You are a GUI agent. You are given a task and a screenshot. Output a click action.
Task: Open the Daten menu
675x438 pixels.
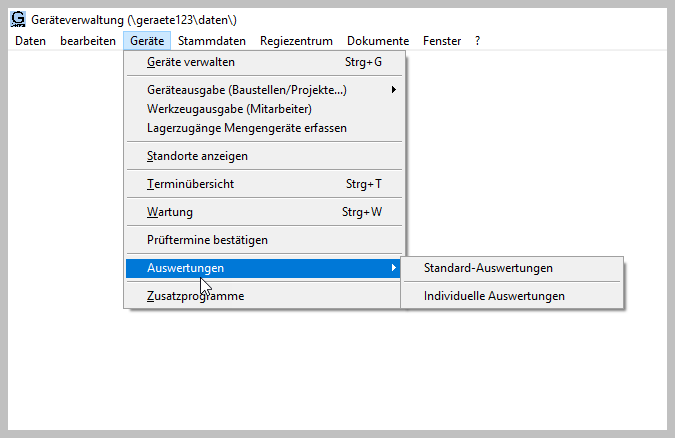pyautogui.click(x=30, y=41)
